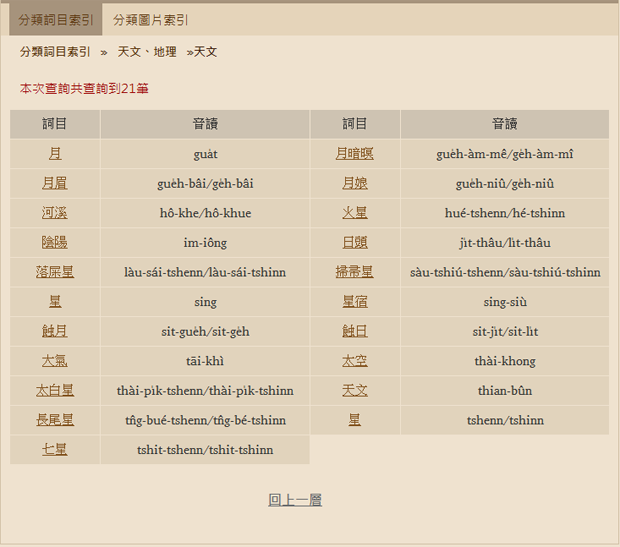Click the reading sàu-tshiú-tshenn/sàu-tshiú-tshinn
The height and width of the screenshot is (547, 620).
pyautogui.click(x=505, y=272)
